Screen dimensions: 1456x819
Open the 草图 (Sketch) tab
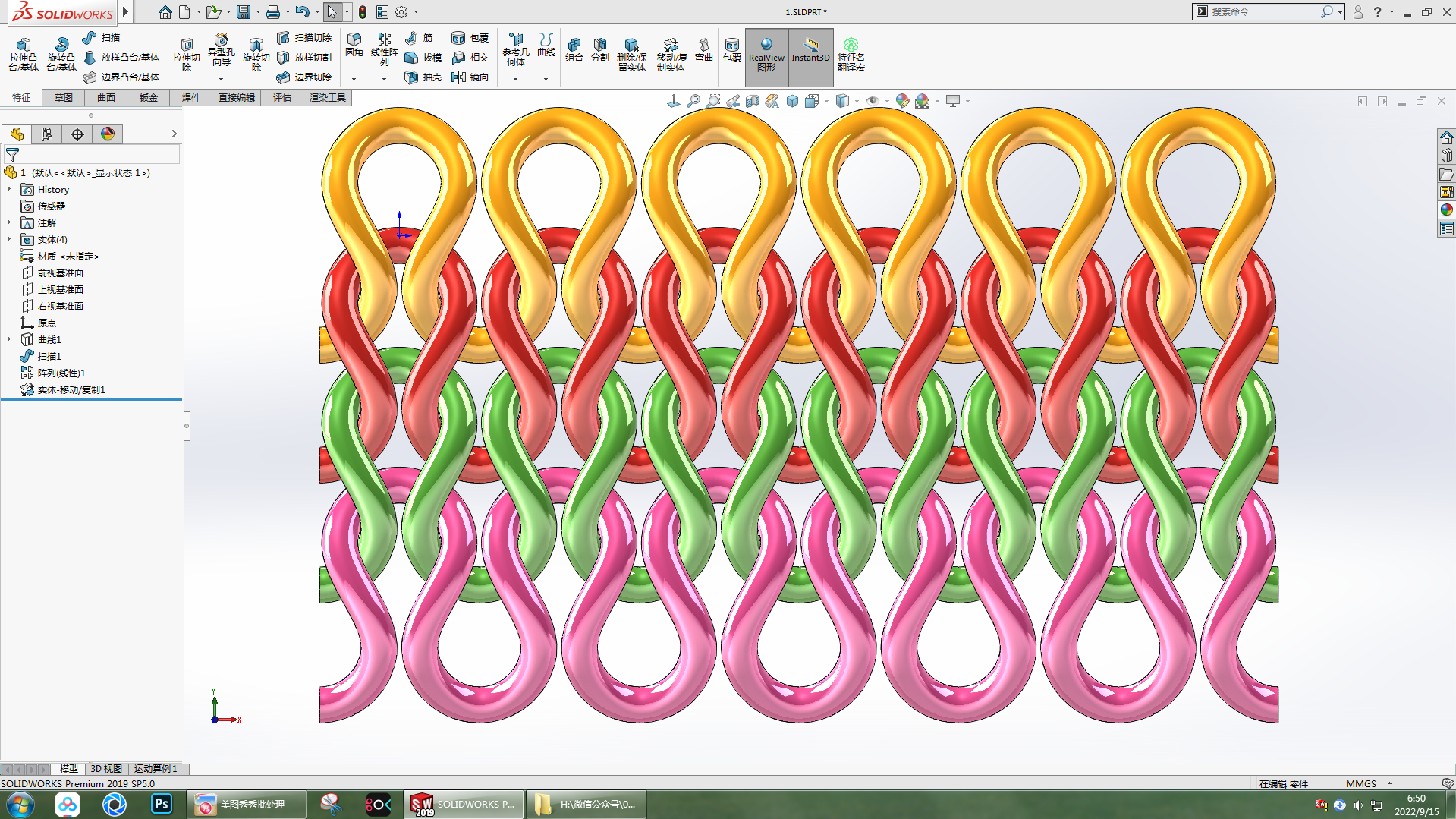tap(64, 97)
